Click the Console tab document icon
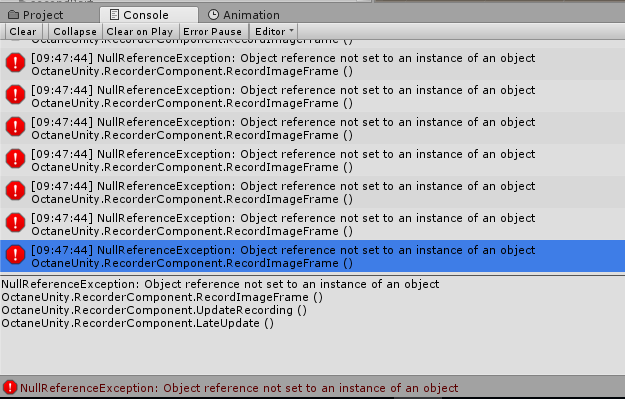The image size is (625, 399). (x=114, y=15)
